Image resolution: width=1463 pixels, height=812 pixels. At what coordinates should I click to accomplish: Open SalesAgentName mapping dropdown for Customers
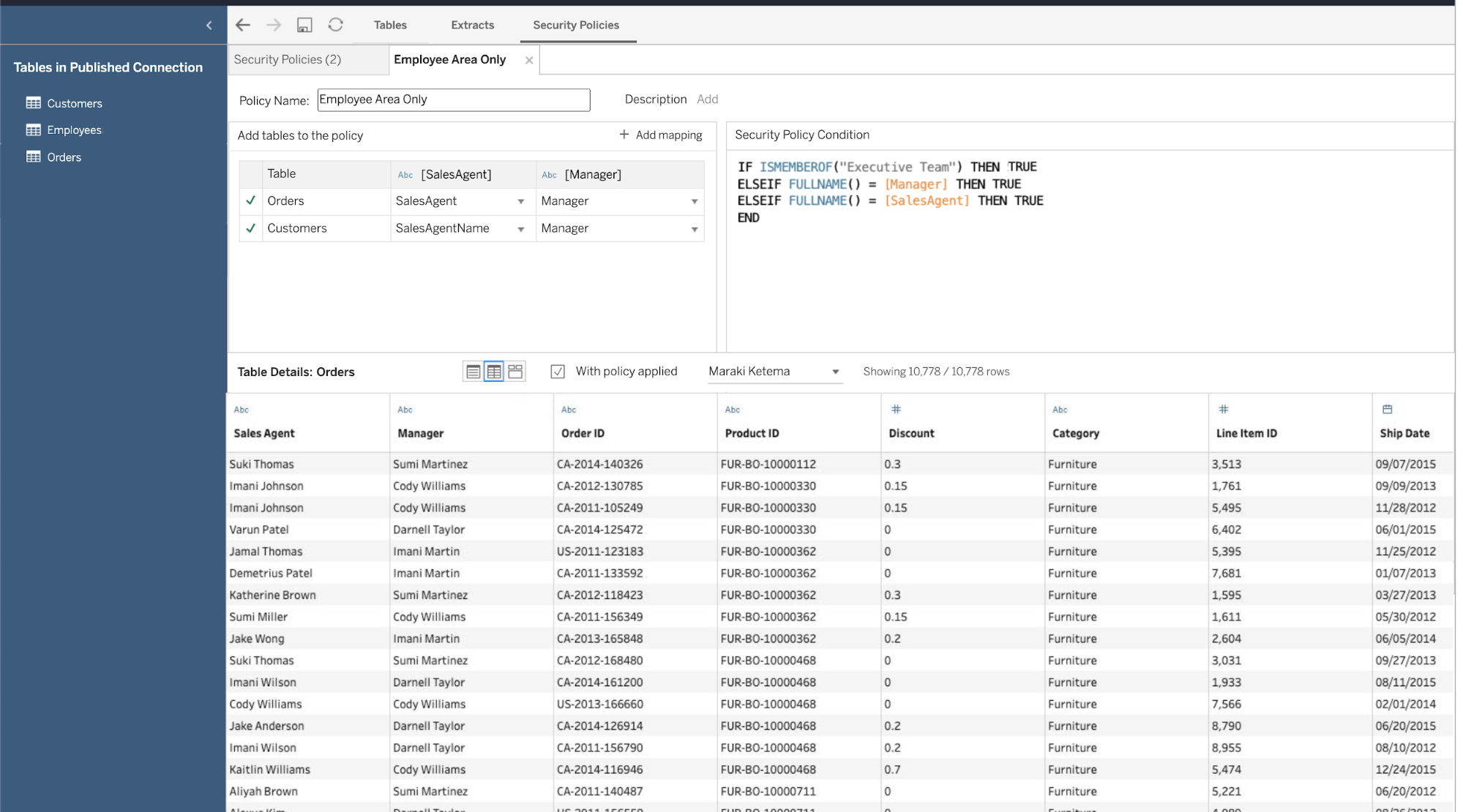coord(520,229)
